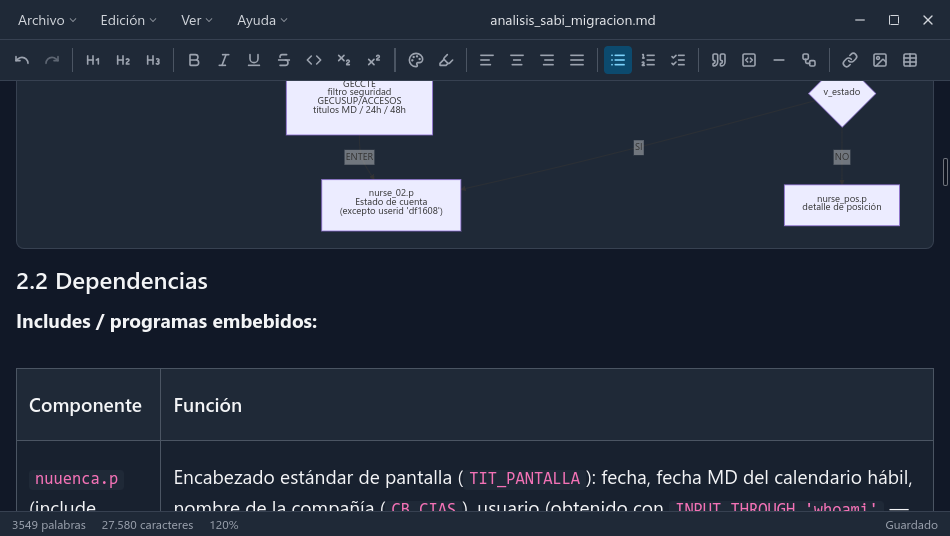Image resolution: width=950 pixels, height=536 pixels.
Task: Select the nurse_02.p diagram node
Action: (x=391, y=205)
